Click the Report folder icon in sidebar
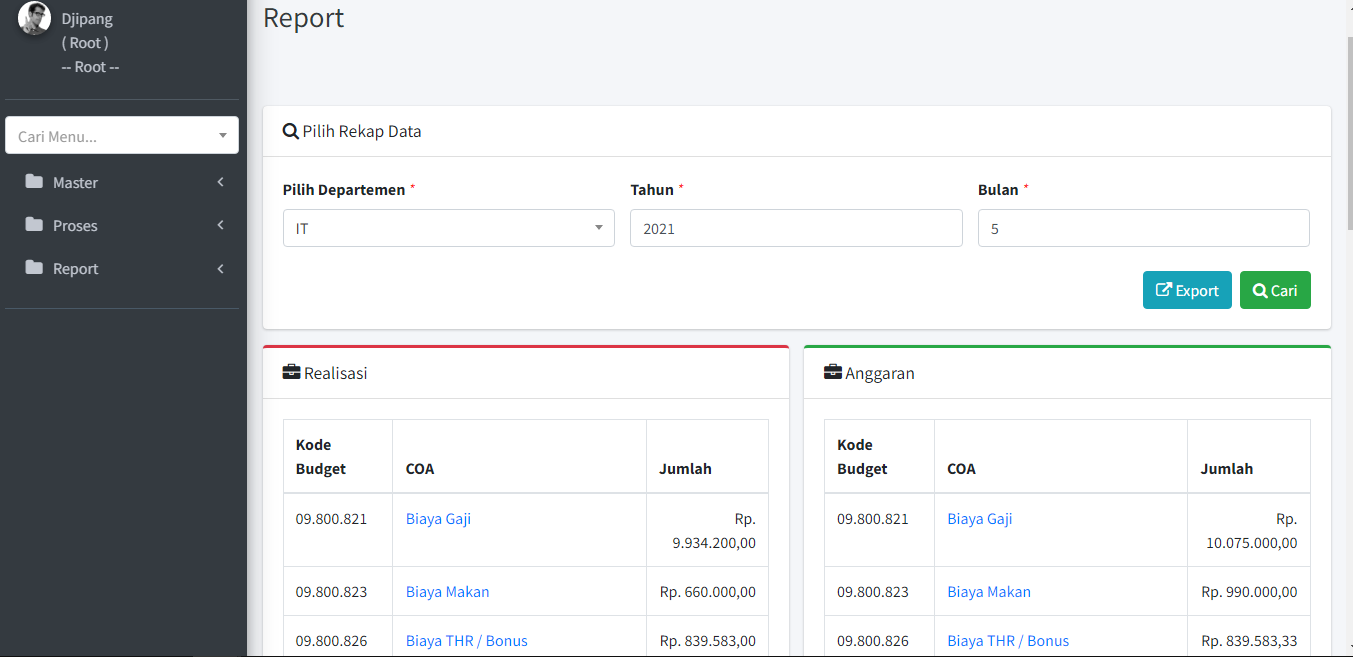The height and width of the screenshot is (657, 1353). (x=35, y=268)
